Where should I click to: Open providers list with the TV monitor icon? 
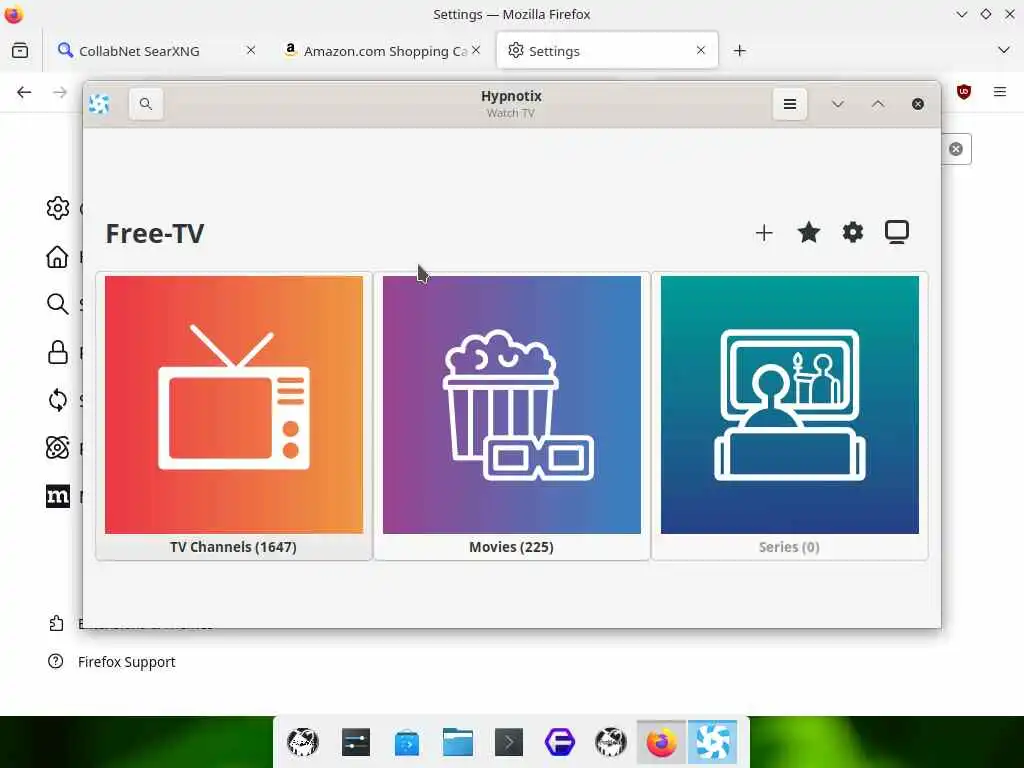tap(897, 232)
